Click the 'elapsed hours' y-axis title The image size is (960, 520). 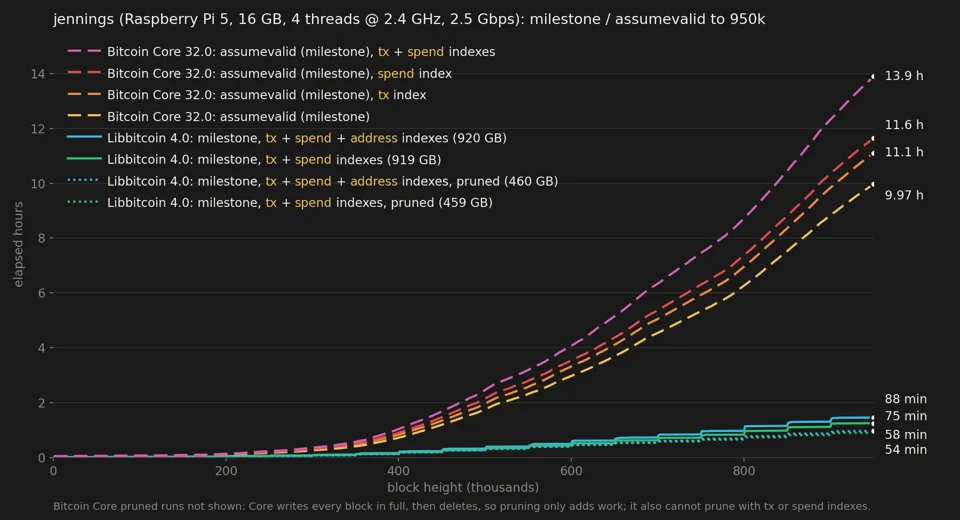[x=18, y=244]
